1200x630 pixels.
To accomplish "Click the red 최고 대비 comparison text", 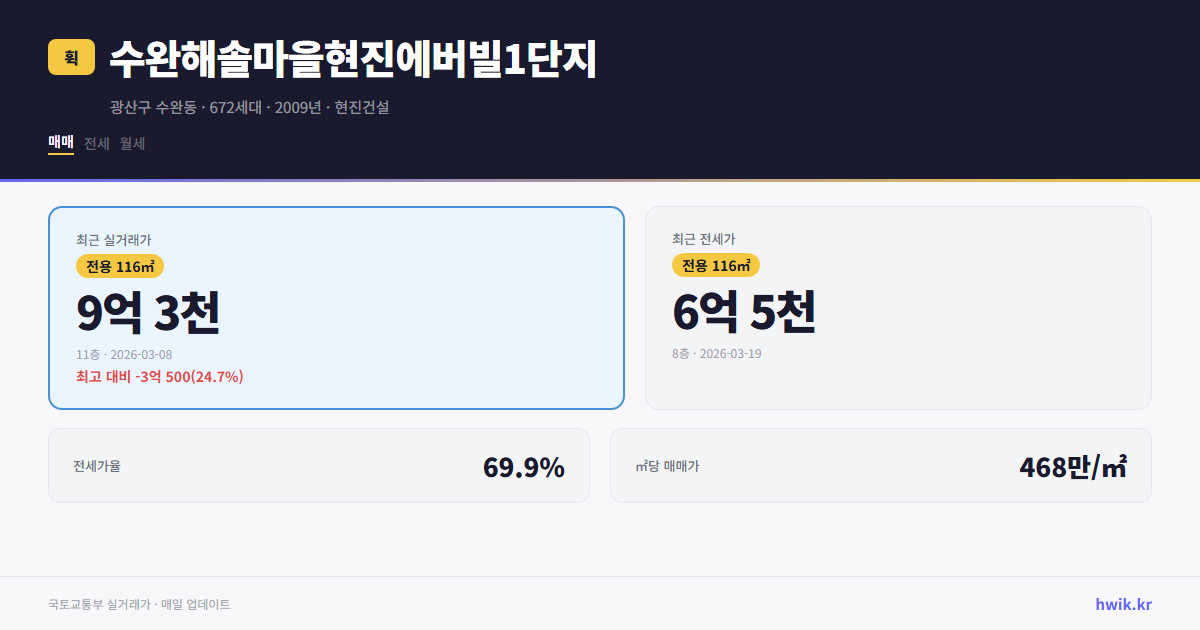I will 160,378.
